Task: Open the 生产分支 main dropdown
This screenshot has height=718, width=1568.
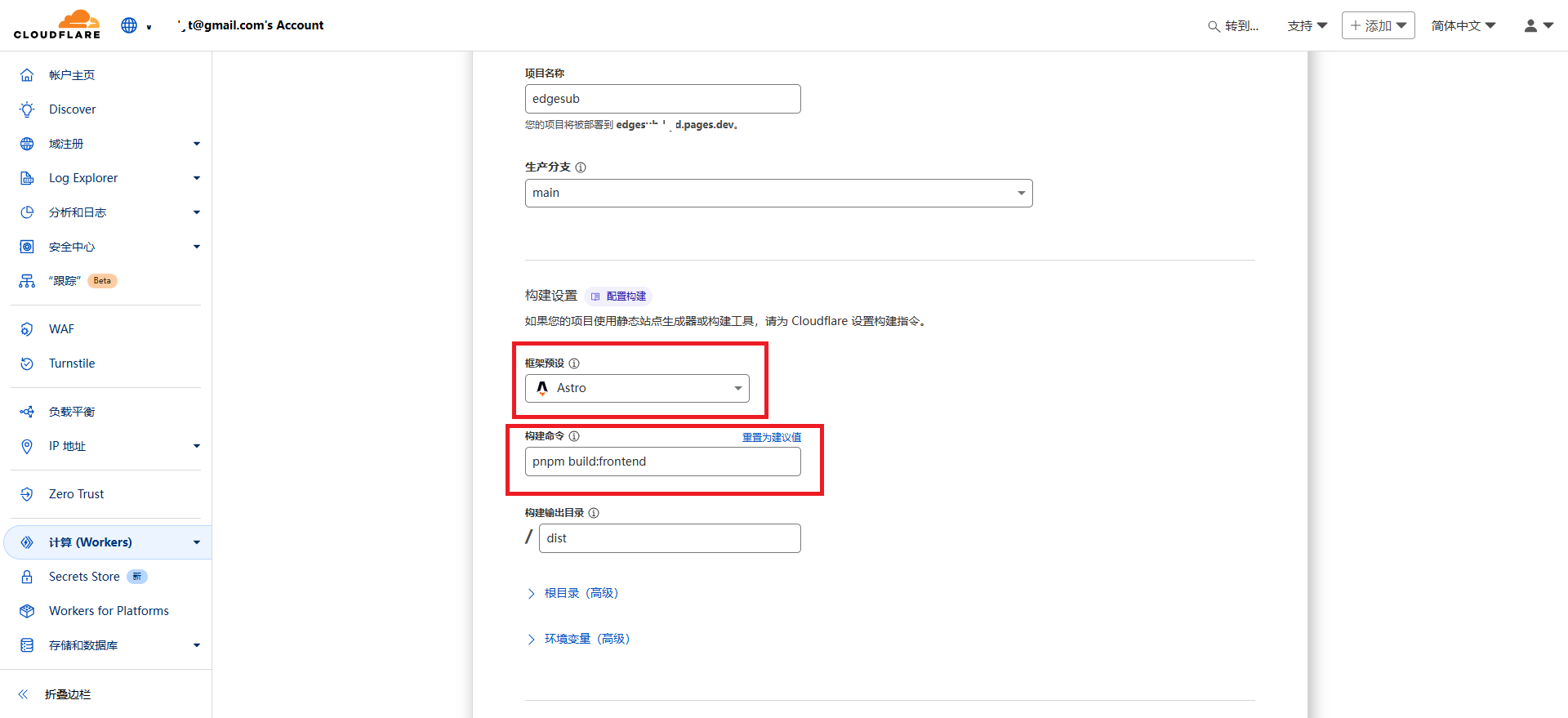Action: tap(778, 194)
